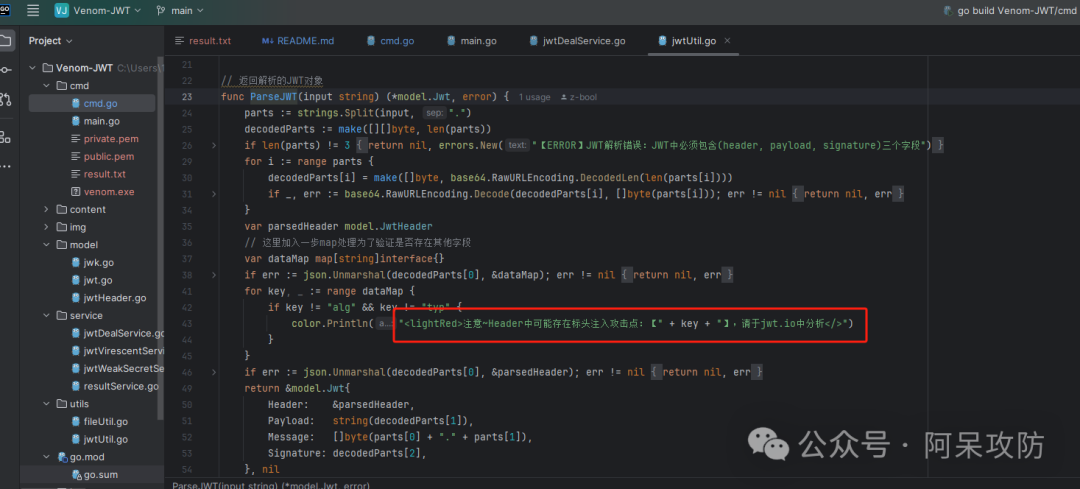Image resolution: width=1080 pixels, height=489 pixels.
Task: Open the main branch dropdown
Action: (180, 10)
